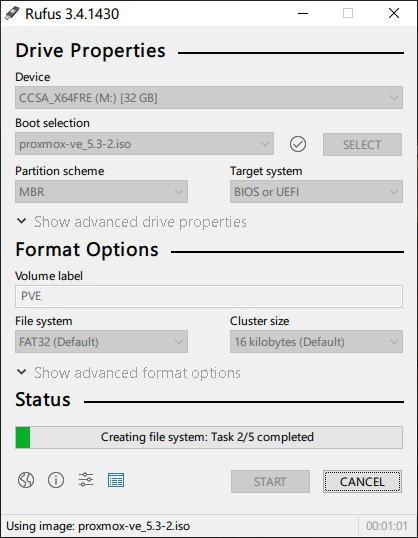
Task: Close the Rufus window
Action: click(394, 13)
